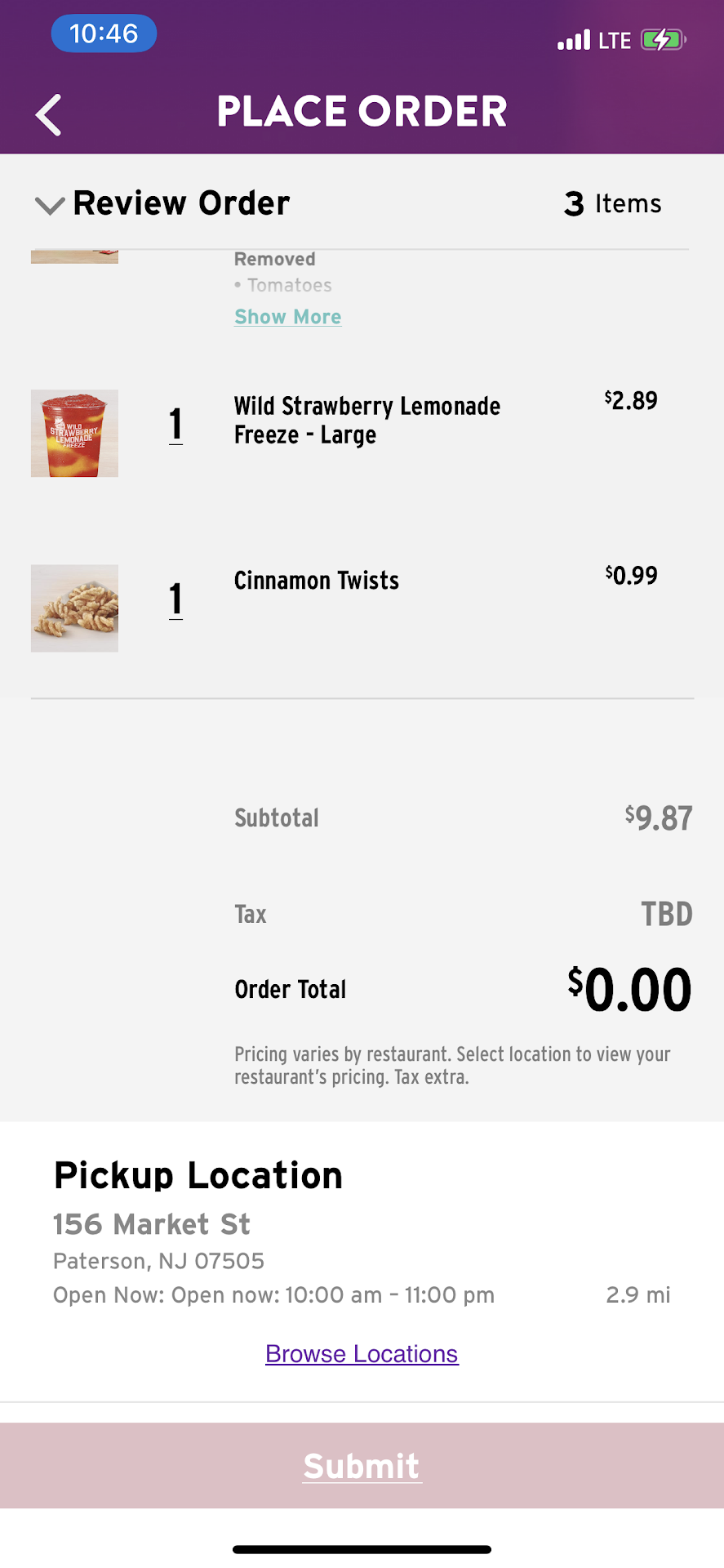
Task: Tap the back arrow icon
Action: (x=49, y=114)
